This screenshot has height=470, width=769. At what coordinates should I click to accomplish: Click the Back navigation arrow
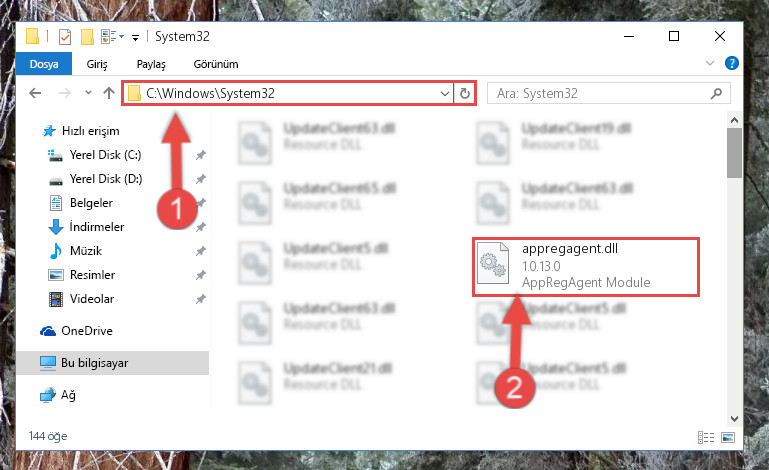(x=35, y=93)
